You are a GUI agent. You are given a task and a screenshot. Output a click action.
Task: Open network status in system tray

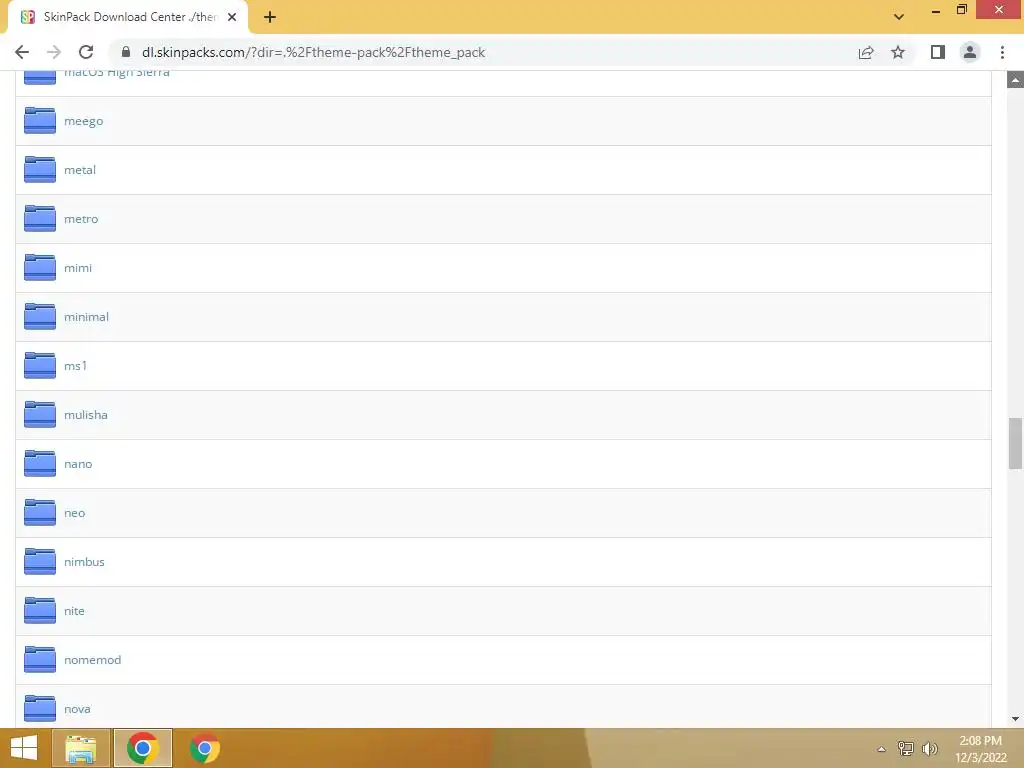pyautogui.click(x=906, y=748)
